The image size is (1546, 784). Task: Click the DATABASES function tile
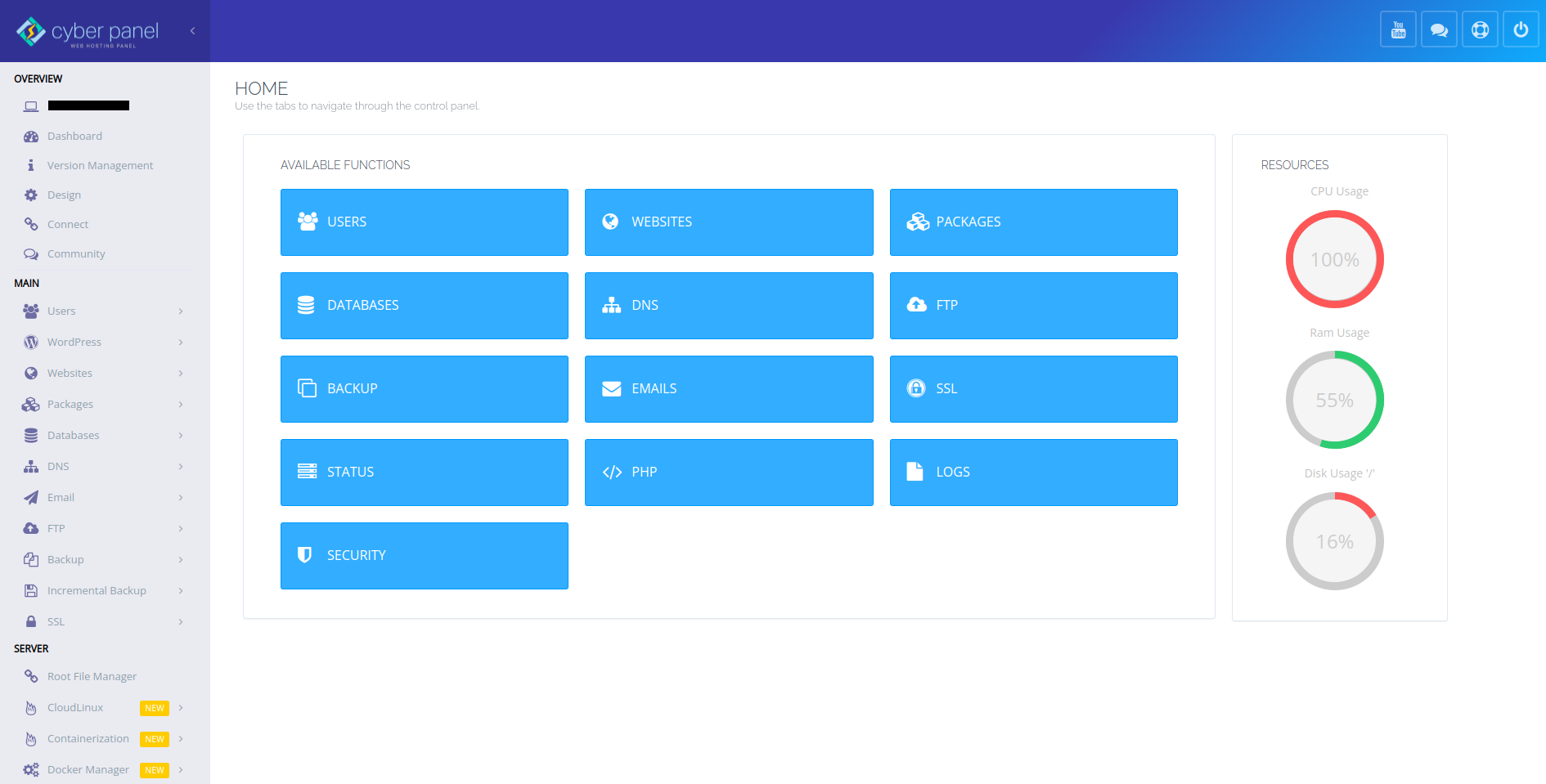[424, 306]
